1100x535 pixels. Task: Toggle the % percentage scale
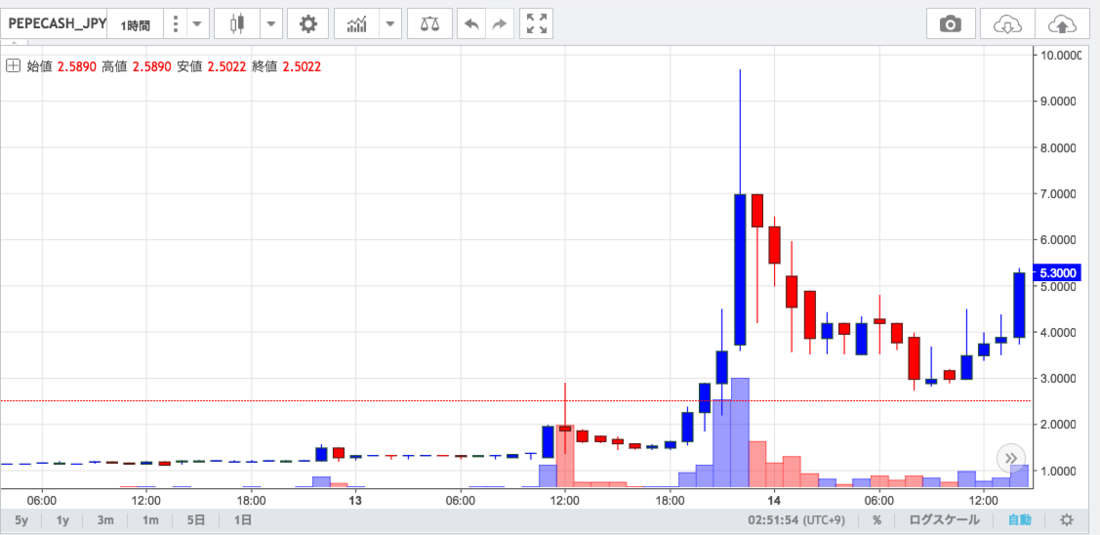pos(877,520)
